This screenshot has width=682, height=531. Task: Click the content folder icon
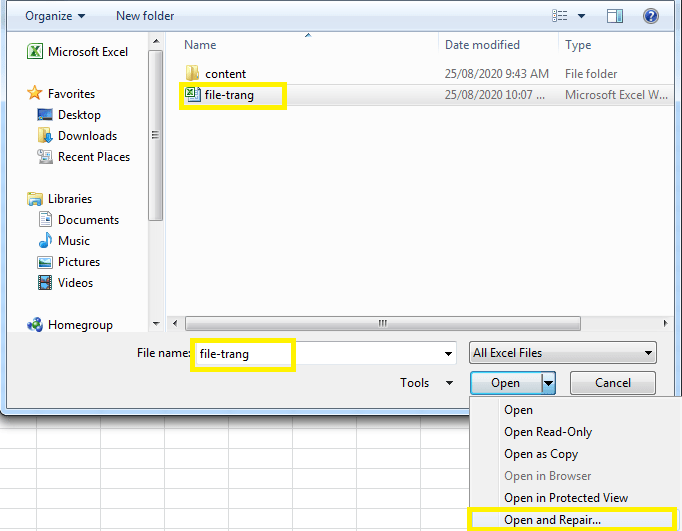click(x=192, y=73)
